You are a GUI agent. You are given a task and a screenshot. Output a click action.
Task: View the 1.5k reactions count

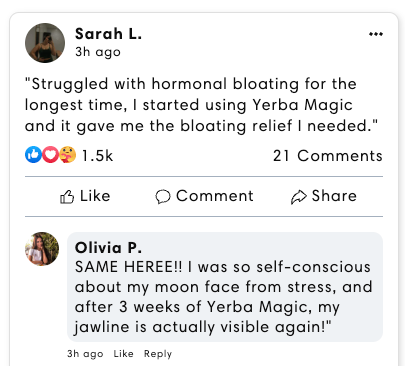pyautogui.click(x=97, y=156)
